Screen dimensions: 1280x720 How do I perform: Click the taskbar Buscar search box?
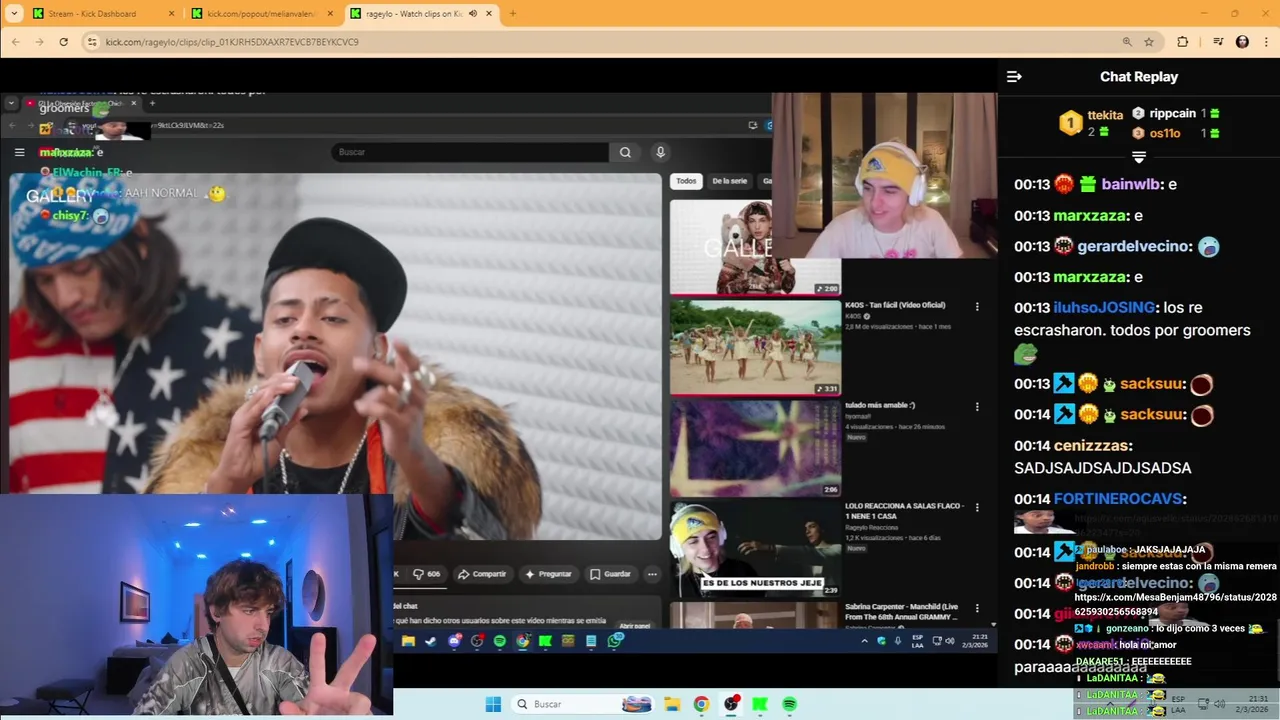(583, 704)
